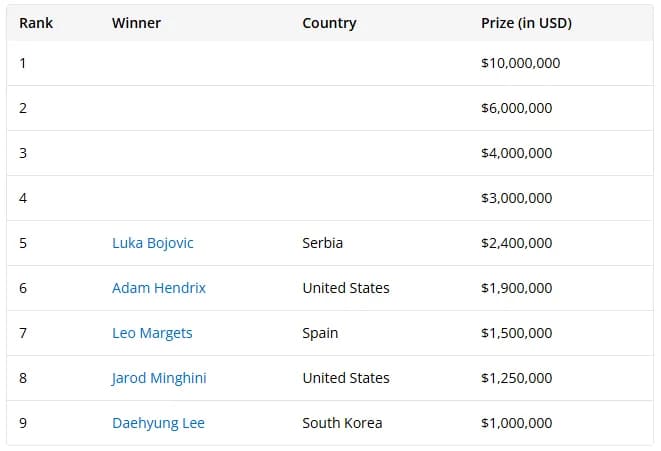Select the $1,000,000 ninth place prize

click(x=517, y=423)
